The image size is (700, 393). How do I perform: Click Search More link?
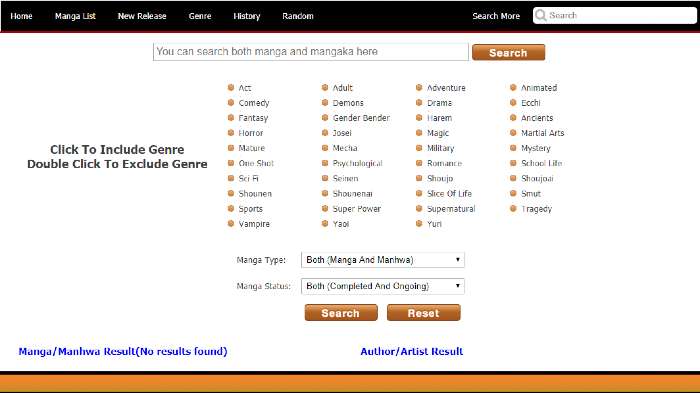(x=496, y=16)
